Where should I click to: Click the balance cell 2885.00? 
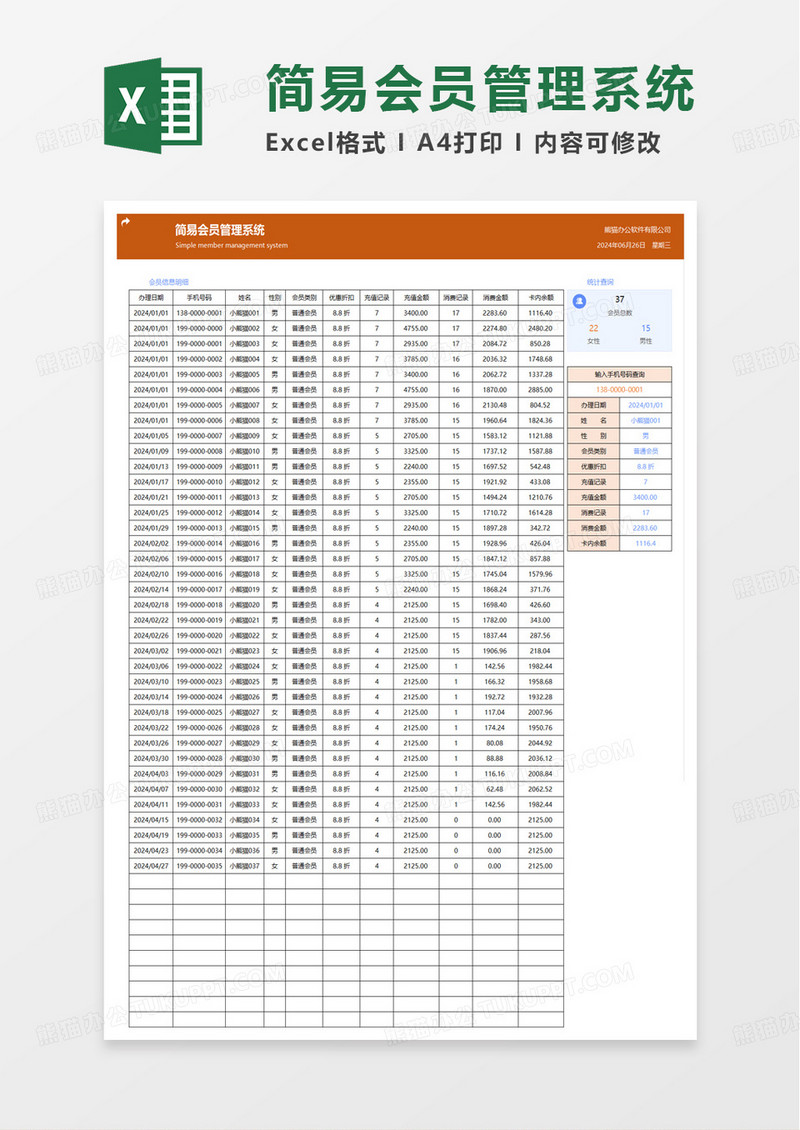[x=541, y=390]
